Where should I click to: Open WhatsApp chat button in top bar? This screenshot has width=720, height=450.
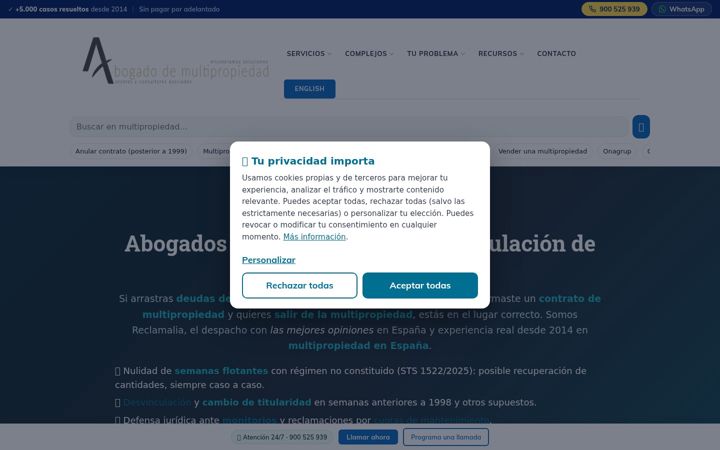click(681, 9)
